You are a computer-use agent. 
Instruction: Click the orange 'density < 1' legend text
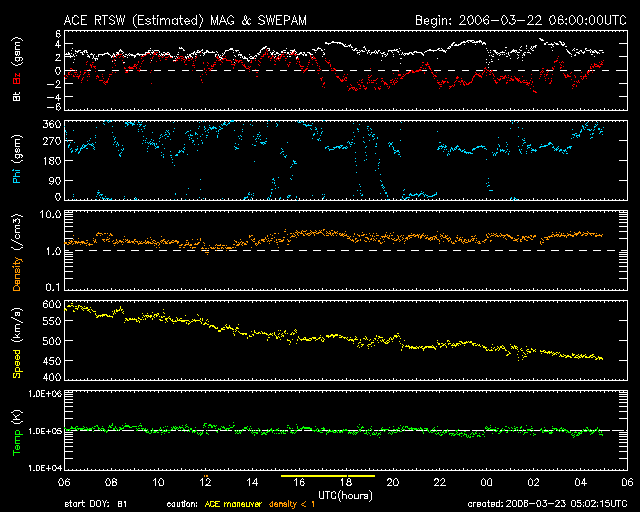pyautogui.click(x=307, y=503)
